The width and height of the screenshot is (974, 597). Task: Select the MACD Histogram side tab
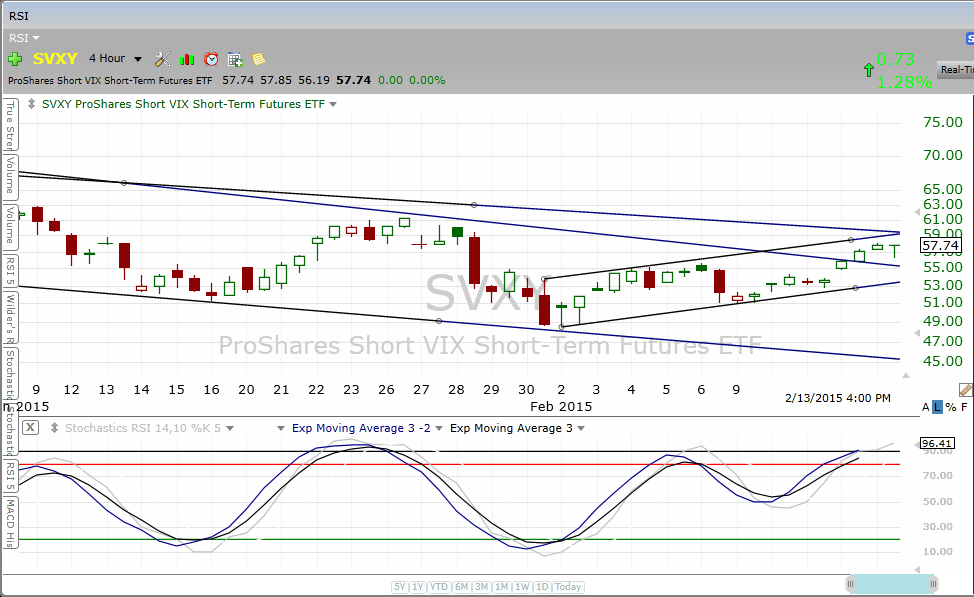coord(11,523)
